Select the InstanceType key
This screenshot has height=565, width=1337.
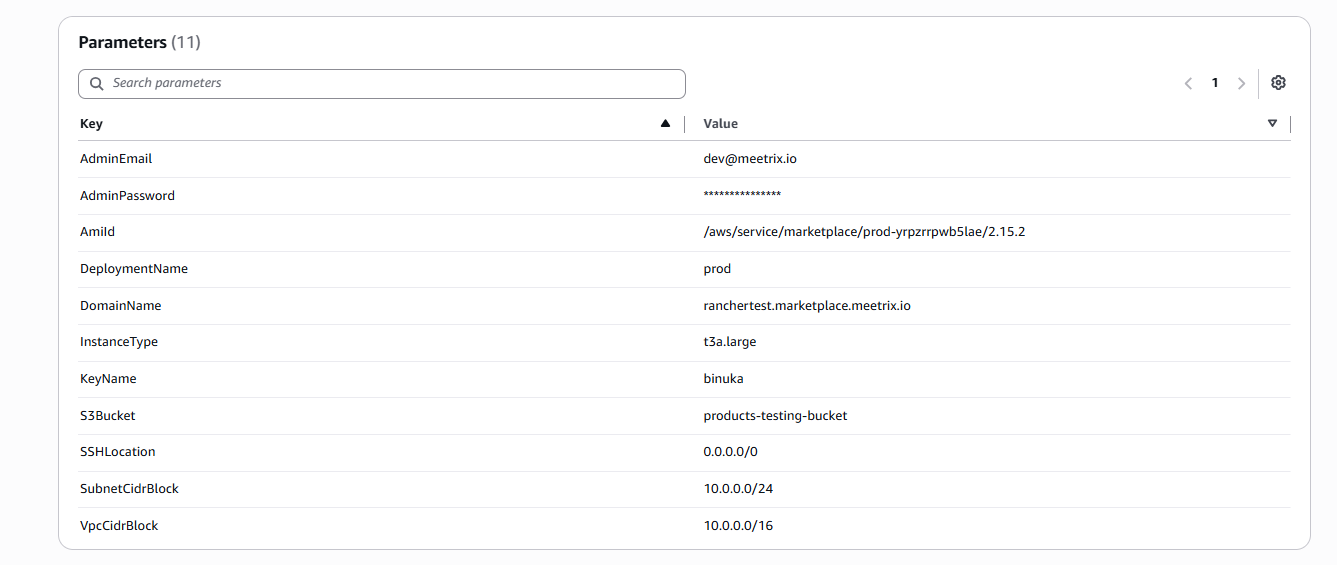119,342
